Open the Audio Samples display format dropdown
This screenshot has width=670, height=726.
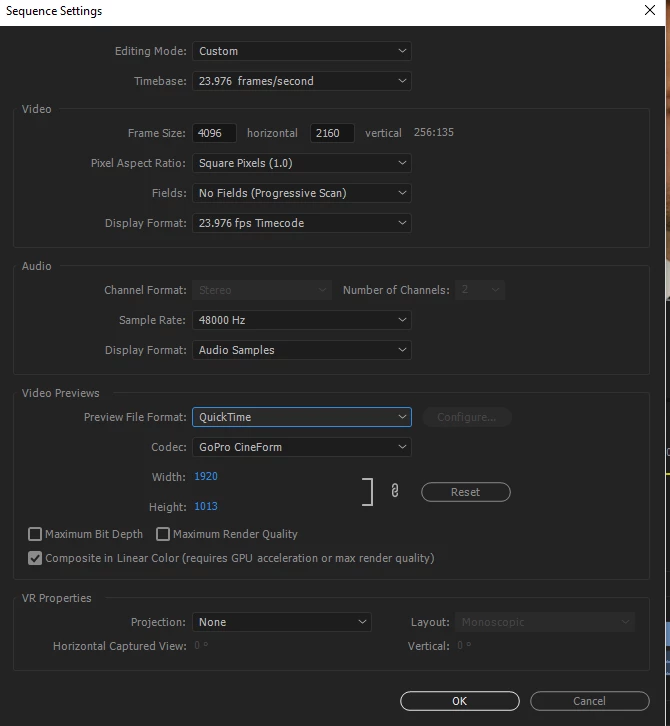click(x=302, y=350)
